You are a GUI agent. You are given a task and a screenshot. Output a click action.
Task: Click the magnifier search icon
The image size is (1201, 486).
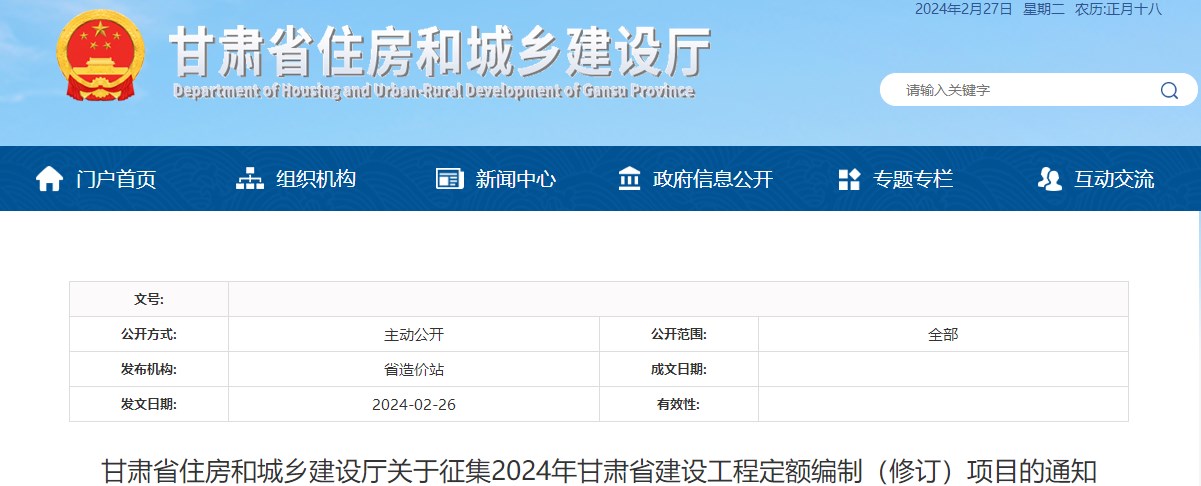click(x=1169, y=90)
